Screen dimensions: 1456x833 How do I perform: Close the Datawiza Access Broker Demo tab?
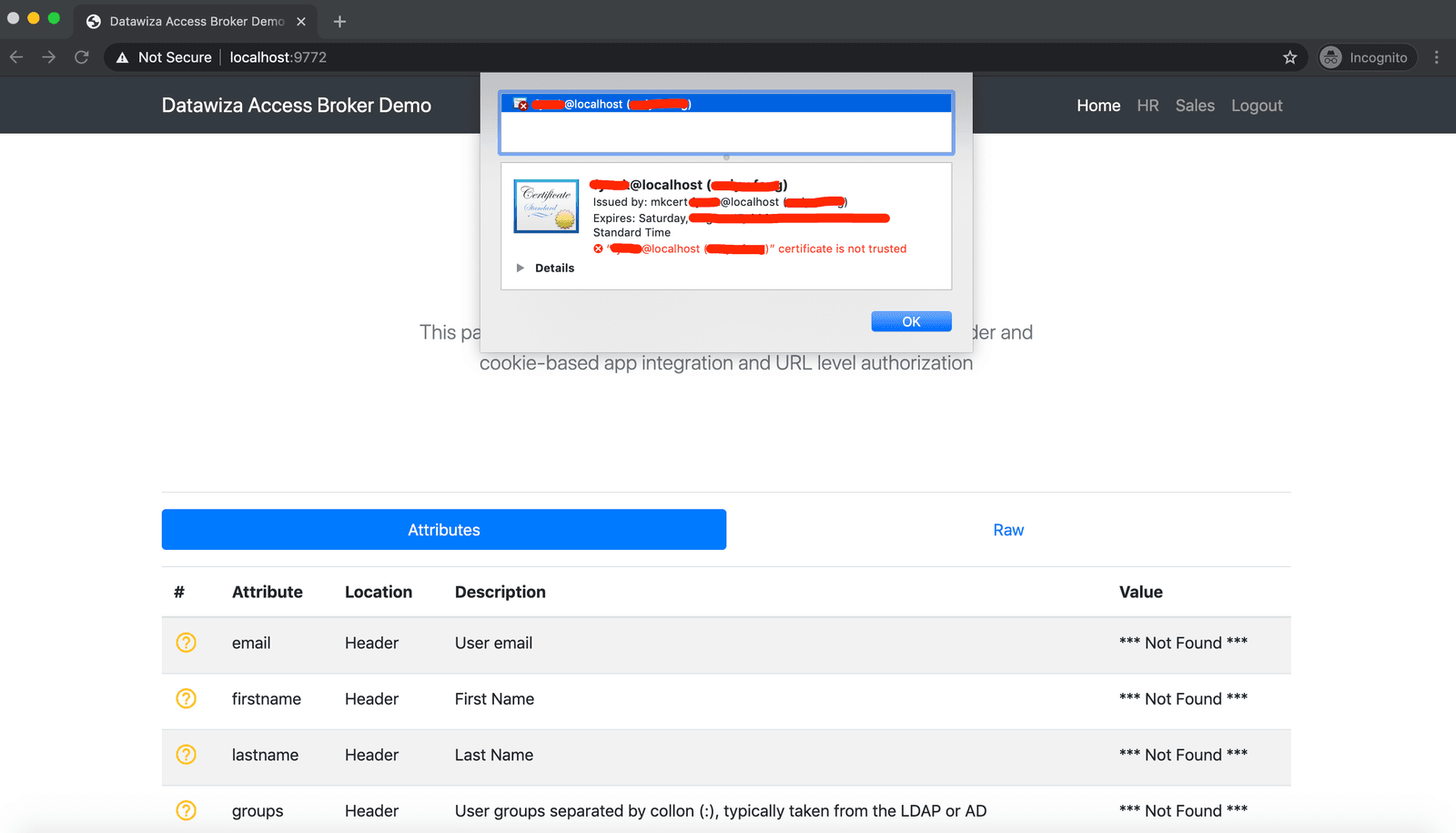click(x=301, y=21)
